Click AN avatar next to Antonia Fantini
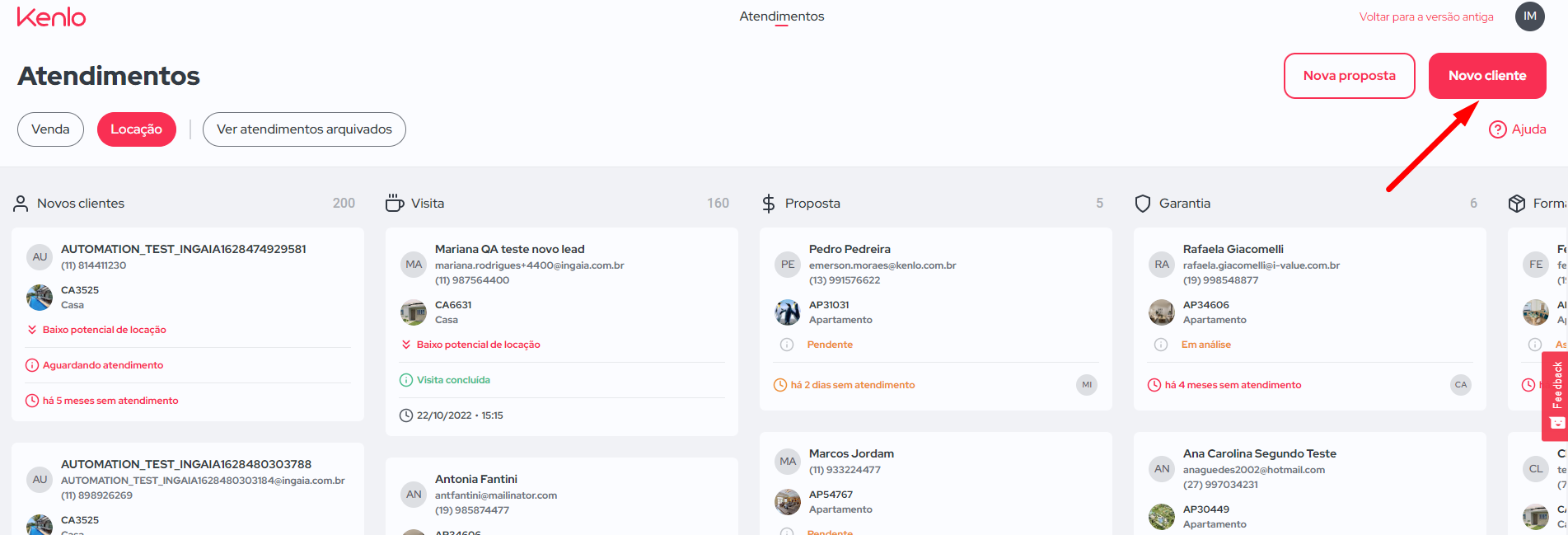The width and height of the screenshot is (1568, 535). point(414,495)
